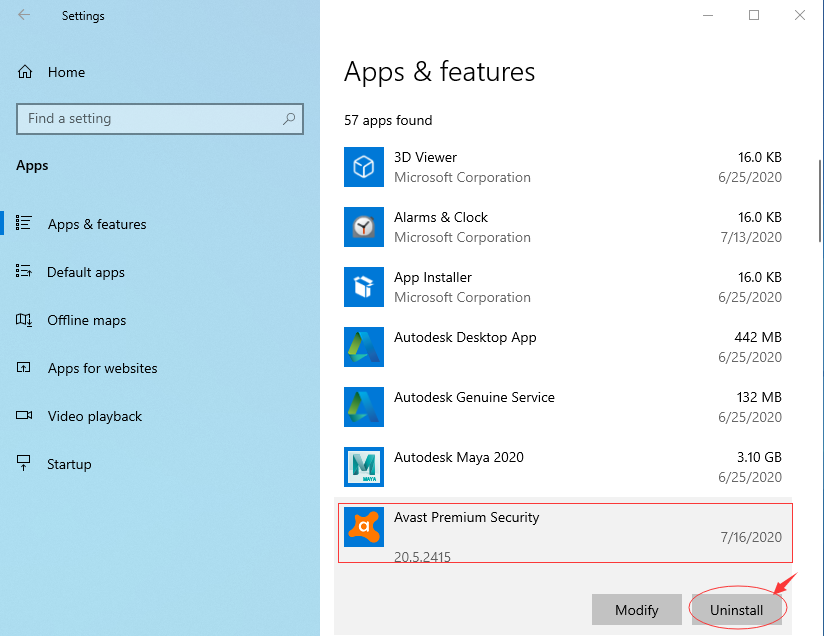This screenshot has width=824, height=636.
Task: Click the Offline maps map icon
Action: (x=24, y=320)
